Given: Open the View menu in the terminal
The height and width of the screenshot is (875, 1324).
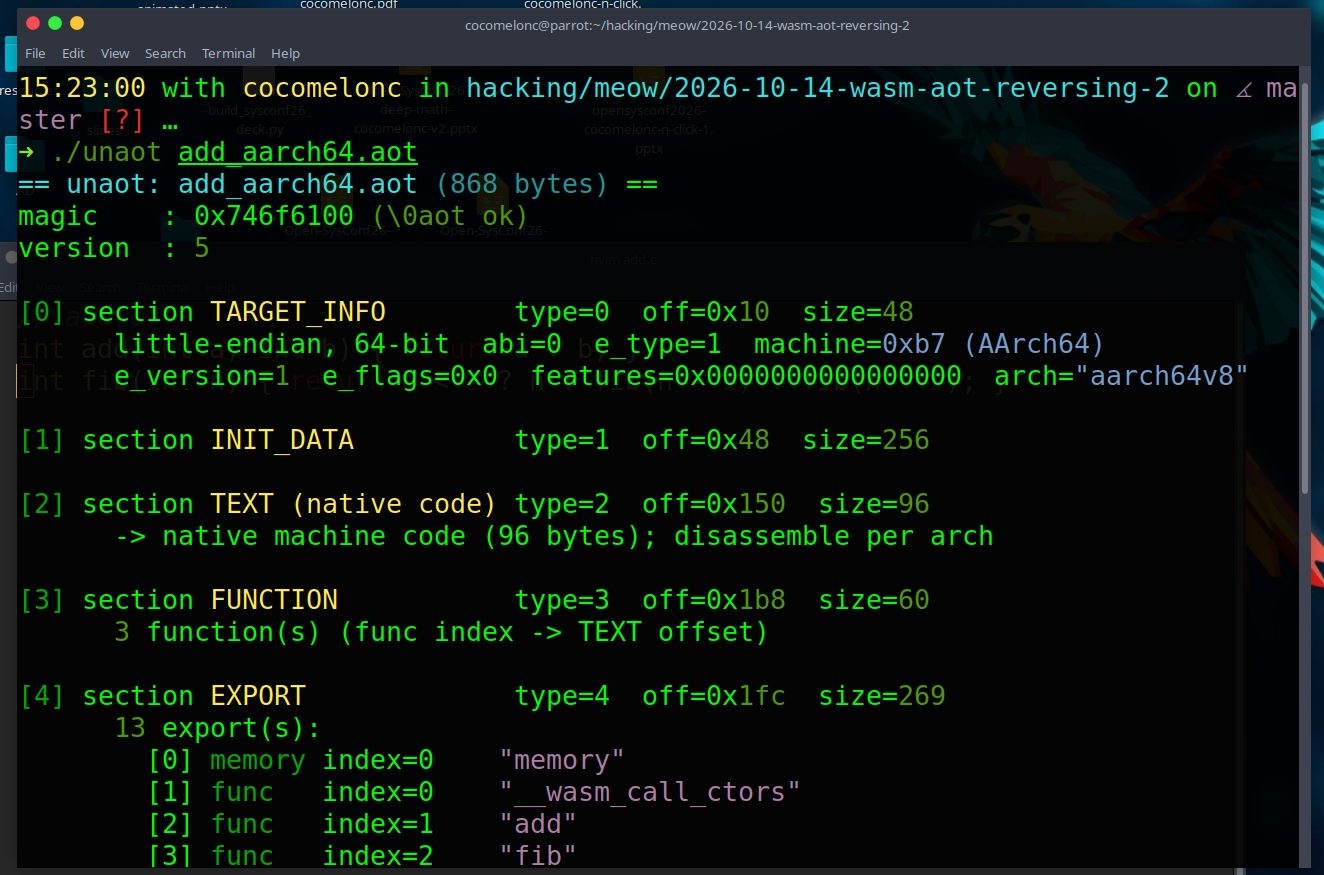Looking at the screenshot, I should tap(115, 53).
